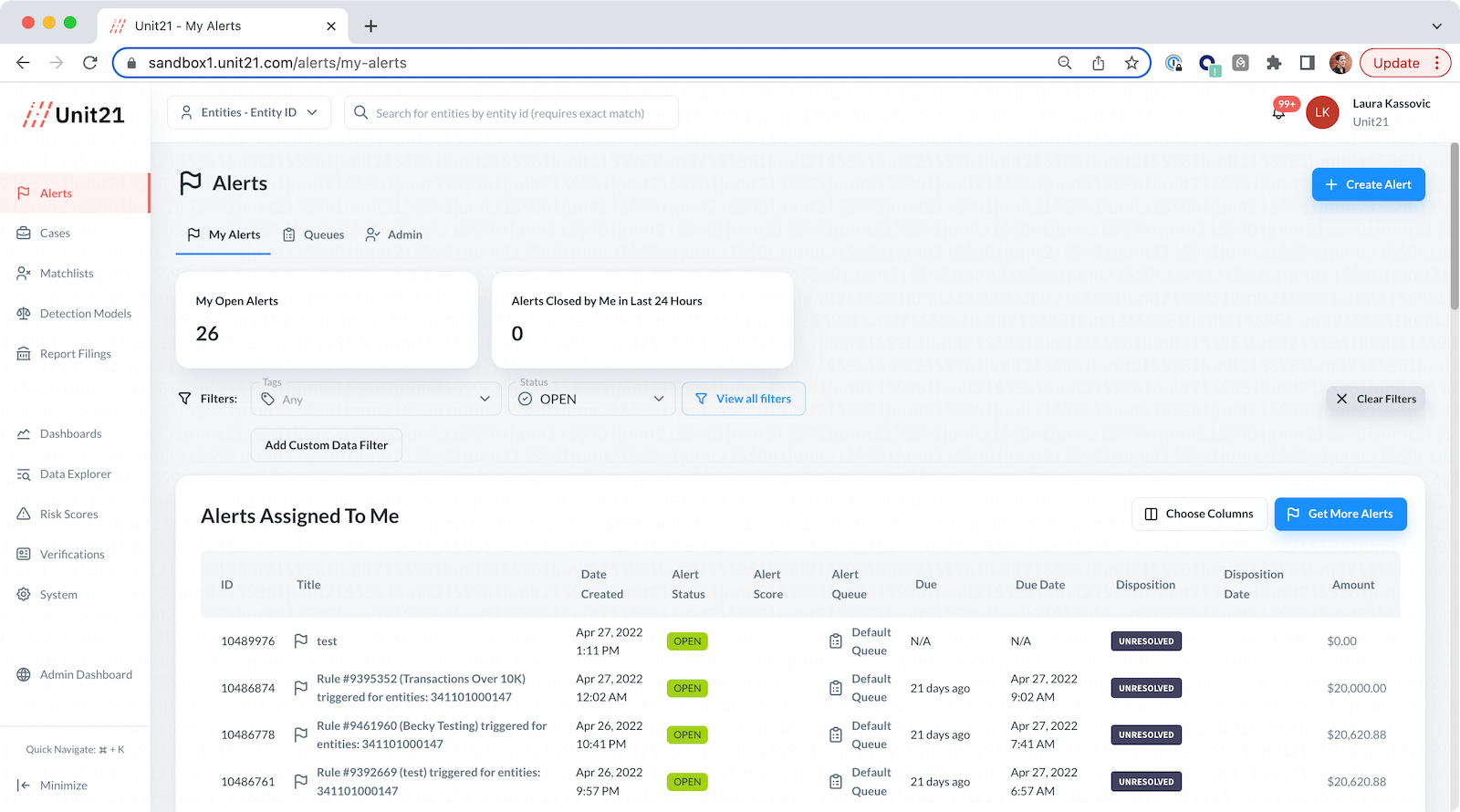Click flag icon for alert 10486778
The width and height of the screenshot is (1460, 812).
301,734
